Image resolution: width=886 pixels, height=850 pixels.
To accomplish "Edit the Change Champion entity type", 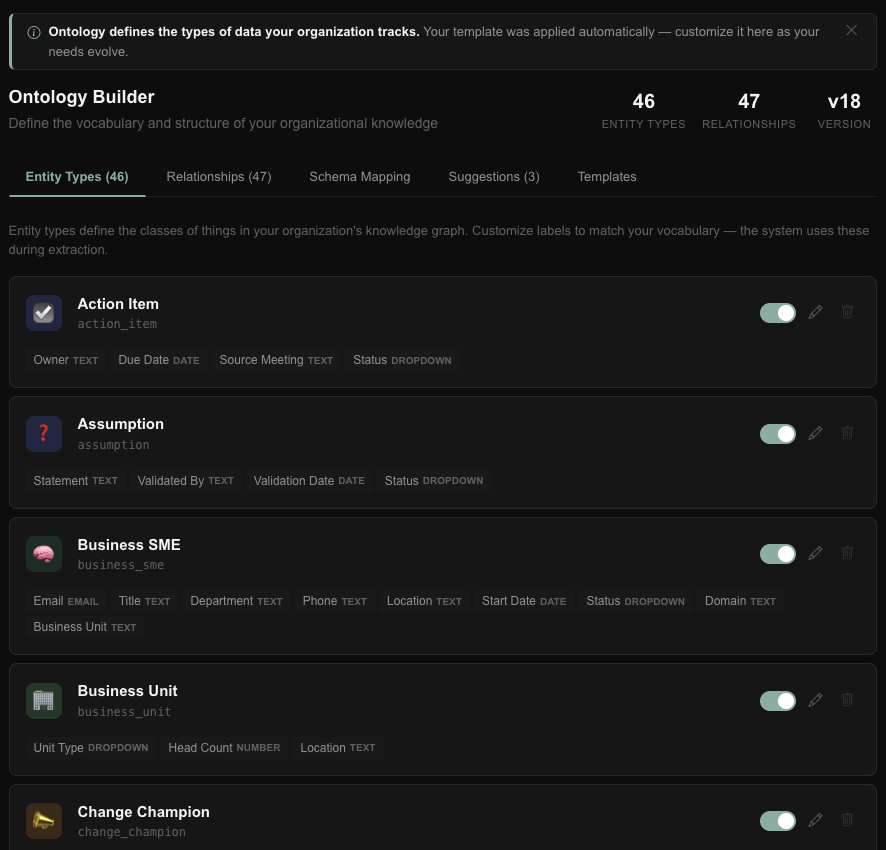I will coord(815,820).
